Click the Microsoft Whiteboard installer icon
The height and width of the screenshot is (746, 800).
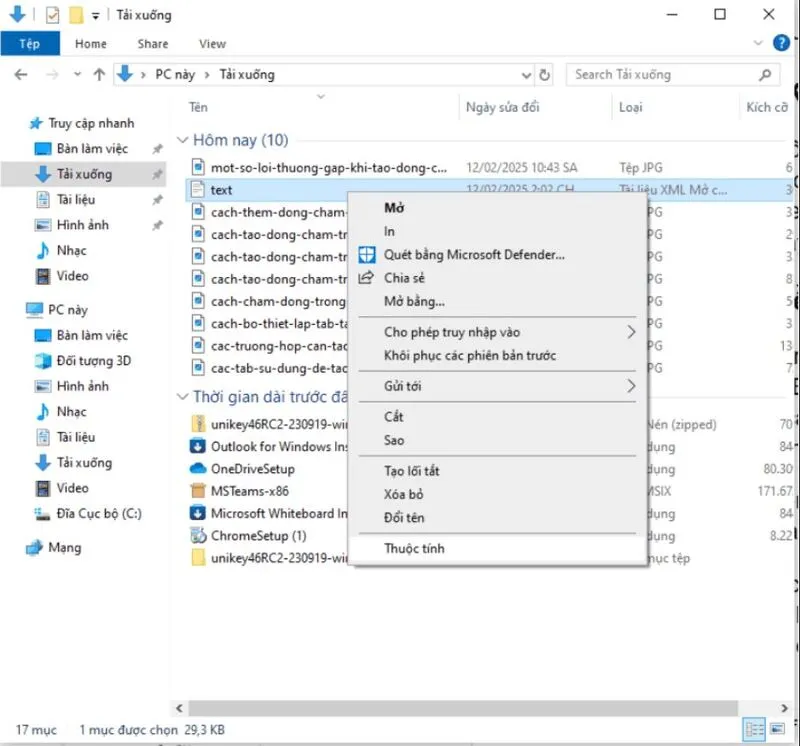(x=197, y=513)
